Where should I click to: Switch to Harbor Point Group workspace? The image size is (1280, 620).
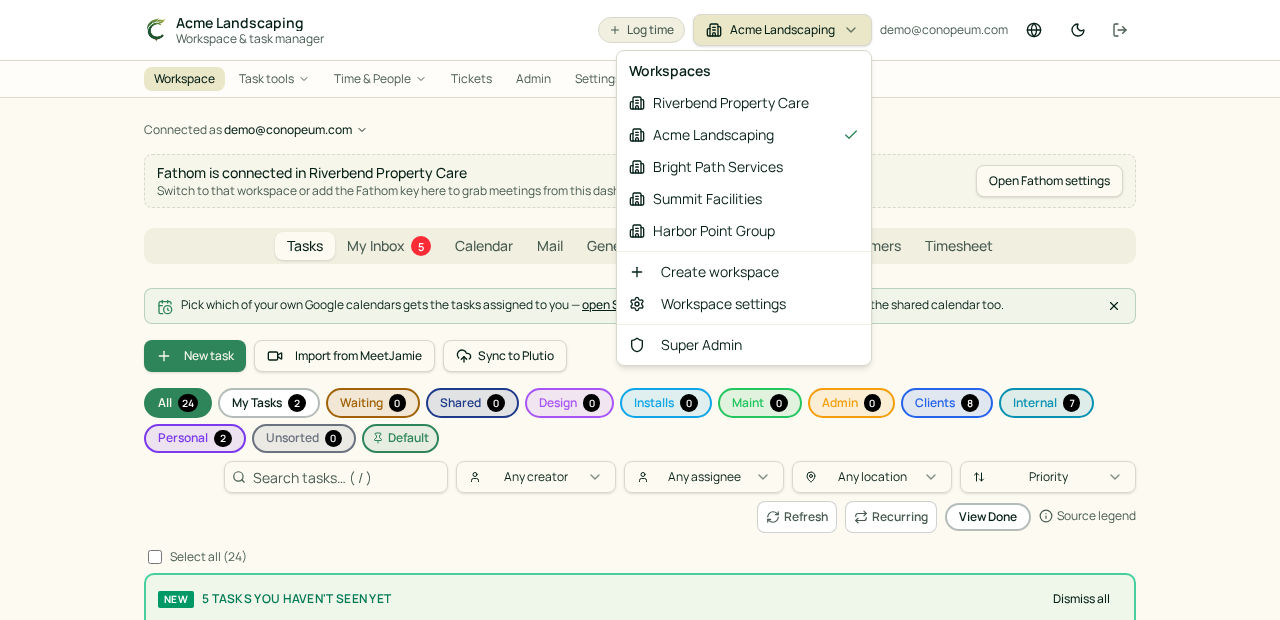click(x=744, y=231)
